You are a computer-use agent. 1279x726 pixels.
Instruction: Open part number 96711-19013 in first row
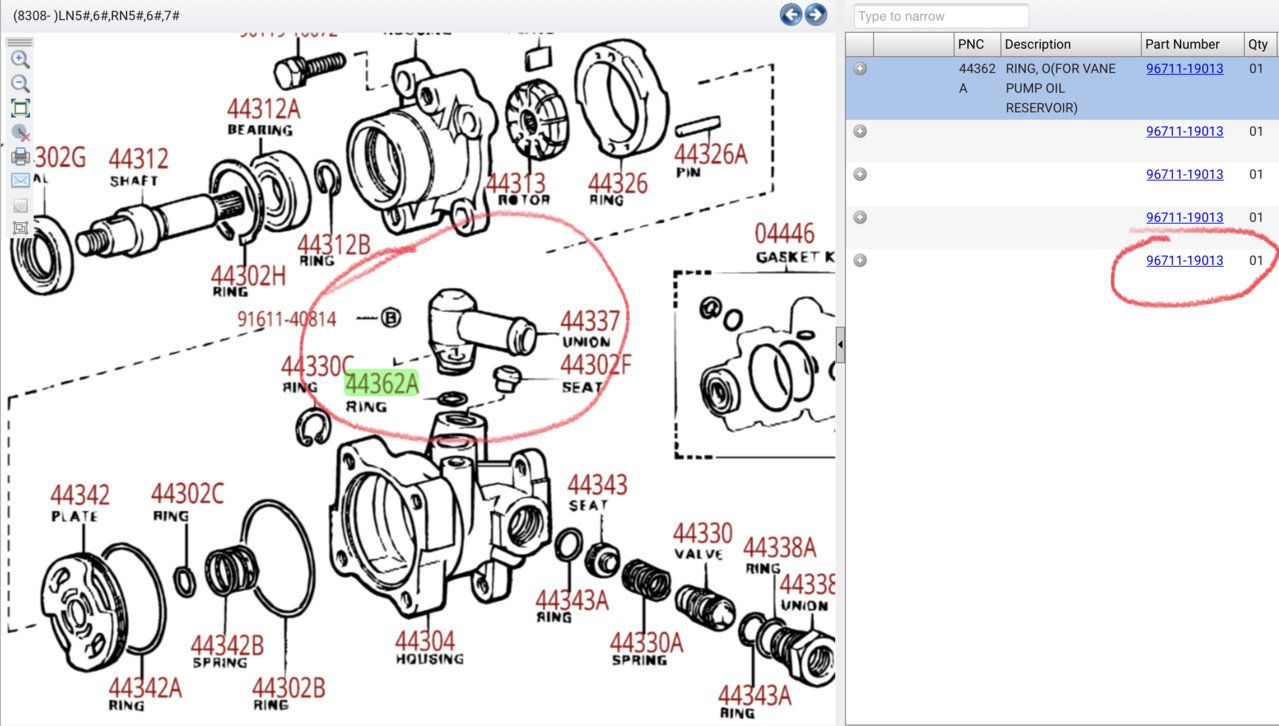1184,69
